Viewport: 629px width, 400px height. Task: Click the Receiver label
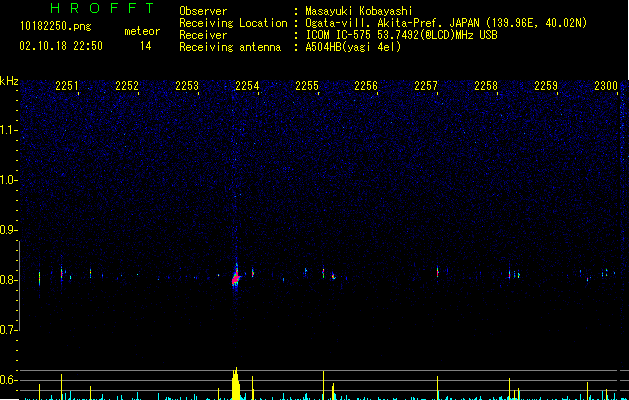[x=203, y=35]
